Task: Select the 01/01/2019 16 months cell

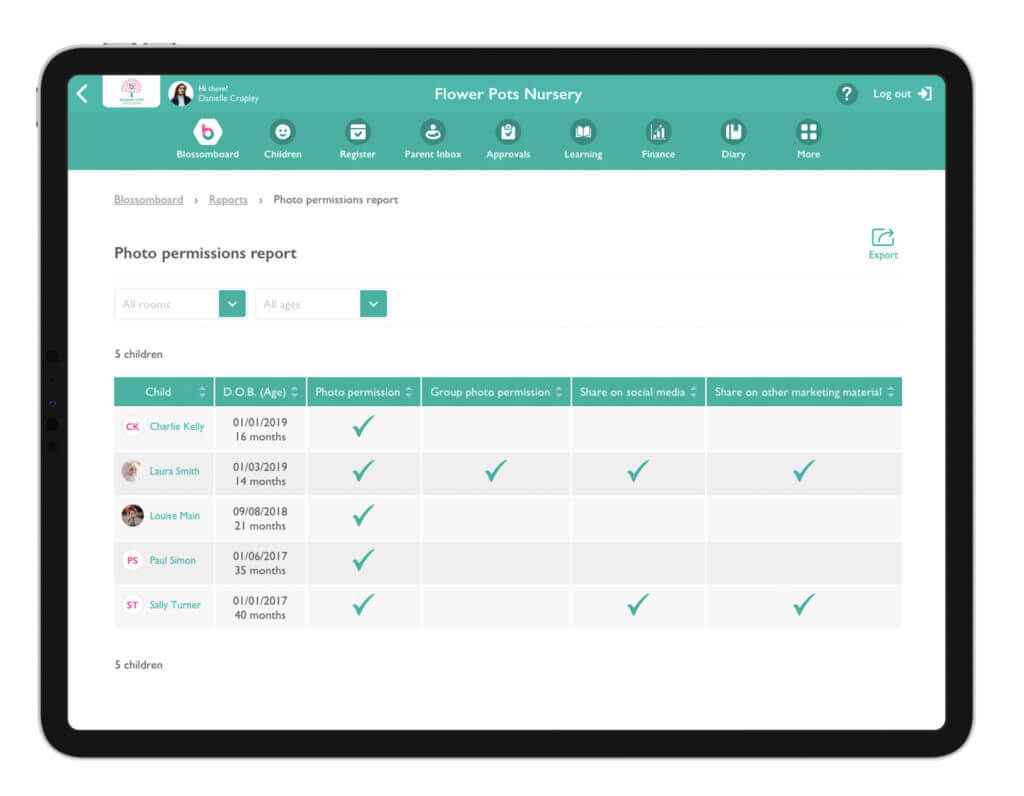Action: [x=260, y=429]
